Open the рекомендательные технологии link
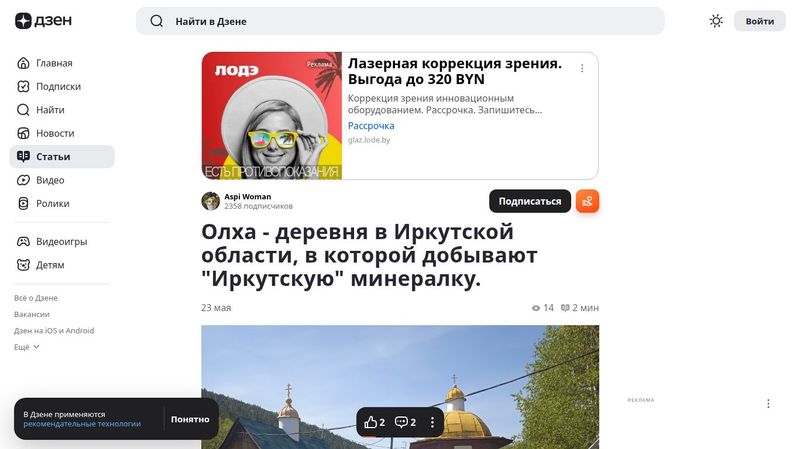 82,423
